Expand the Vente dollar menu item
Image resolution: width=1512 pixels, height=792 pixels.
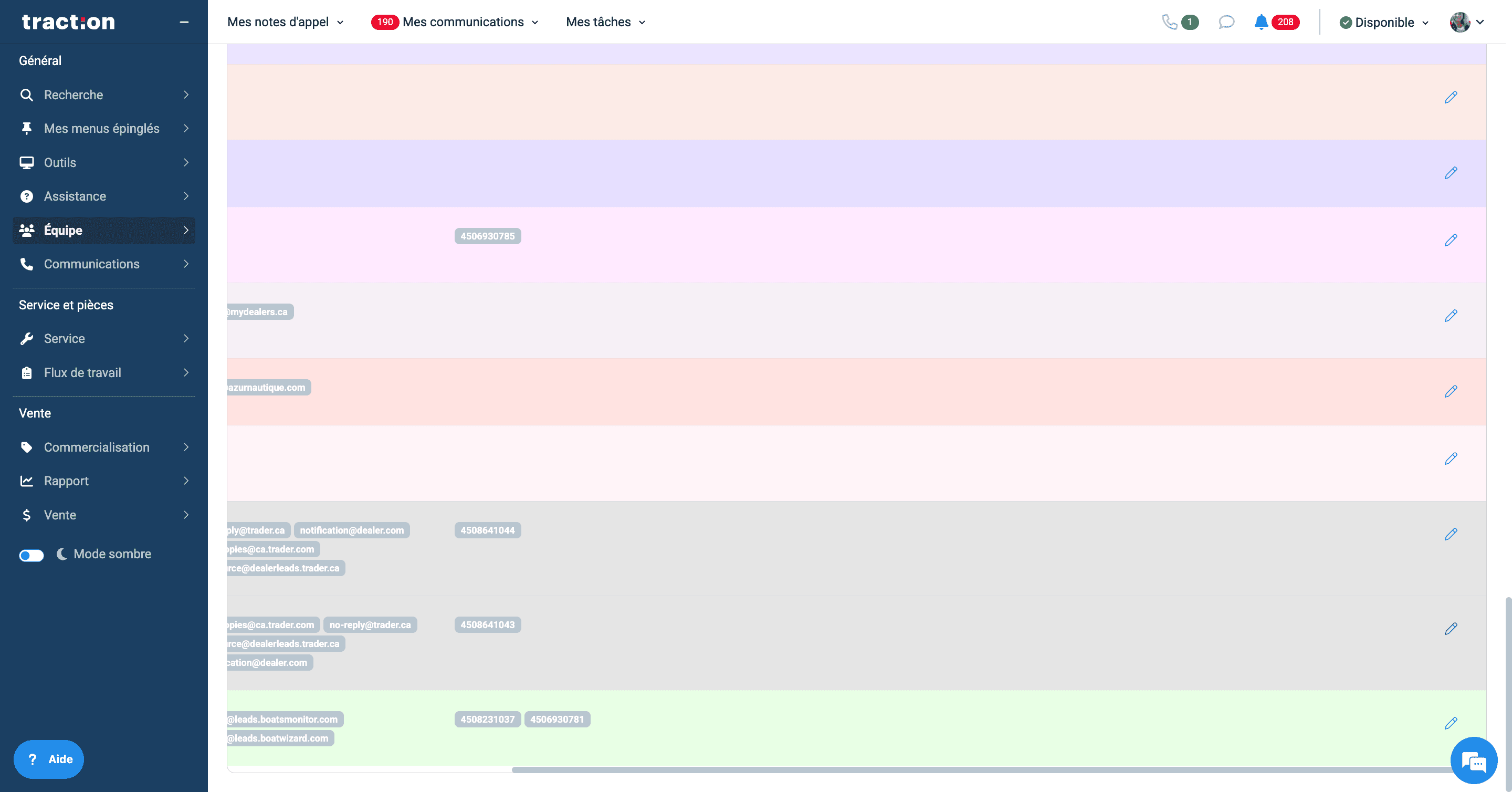(104, 515)
